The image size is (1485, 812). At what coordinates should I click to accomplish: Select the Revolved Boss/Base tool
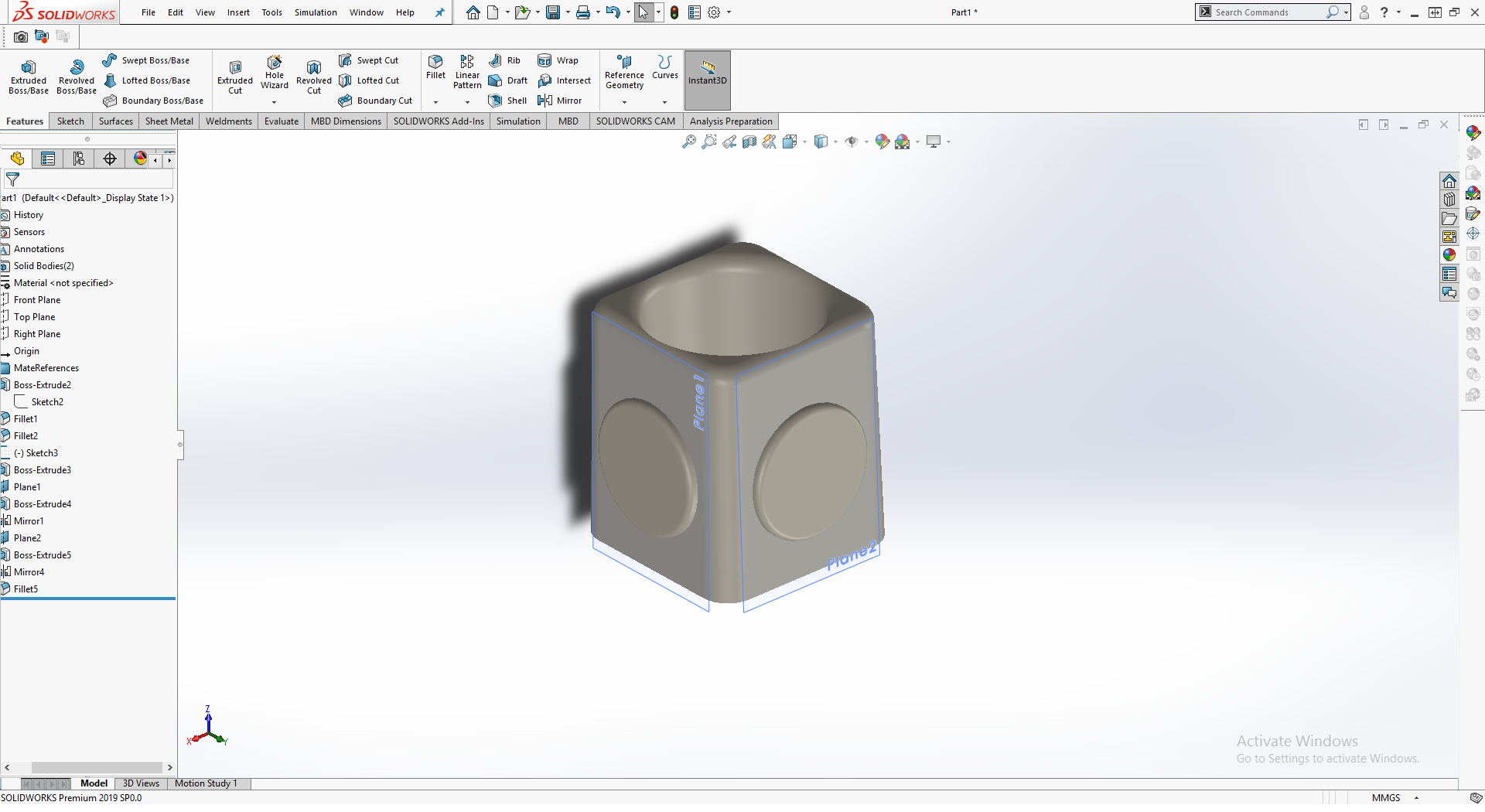77,77
